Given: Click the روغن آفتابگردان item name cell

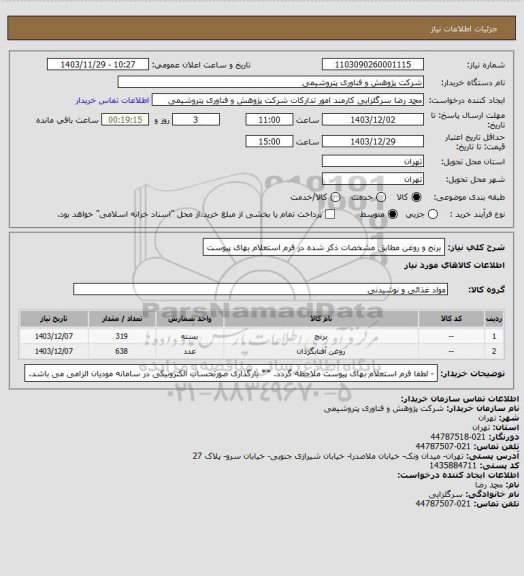Looking at the screenshot, I should pos(321,351).
